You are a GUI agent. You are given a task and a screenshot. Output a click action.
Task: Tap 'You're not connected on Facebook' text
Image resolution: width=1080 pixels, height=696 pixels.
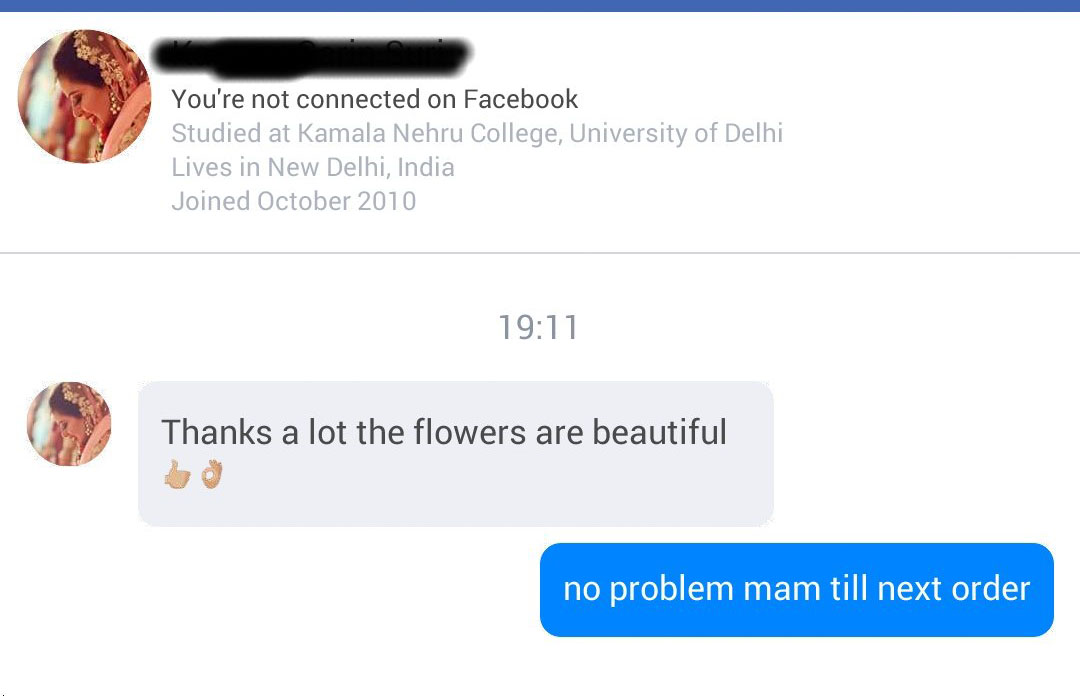(x=375, y=99)
